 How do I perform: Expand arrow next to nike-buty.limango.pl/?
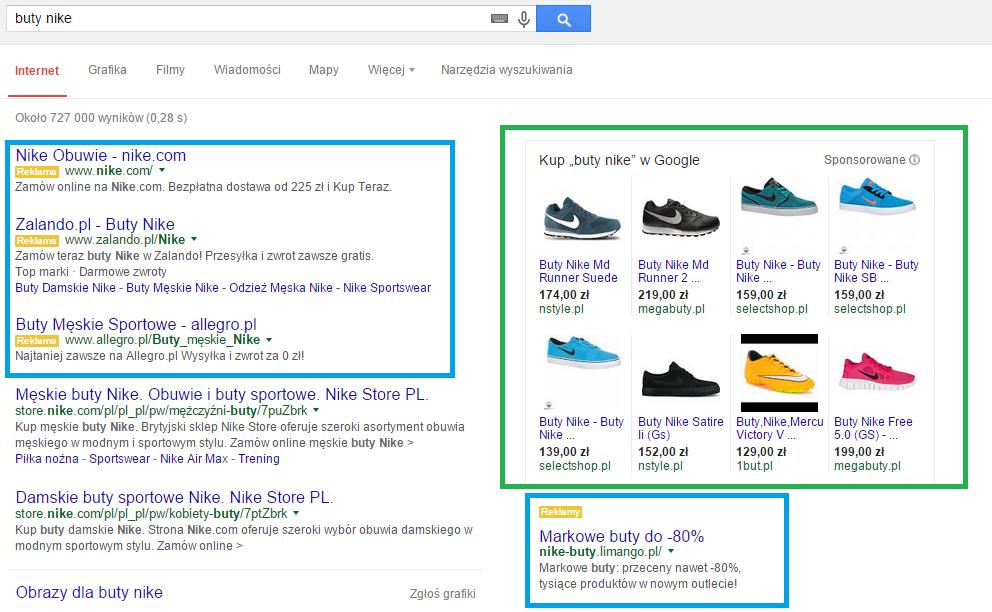[671, 552]
